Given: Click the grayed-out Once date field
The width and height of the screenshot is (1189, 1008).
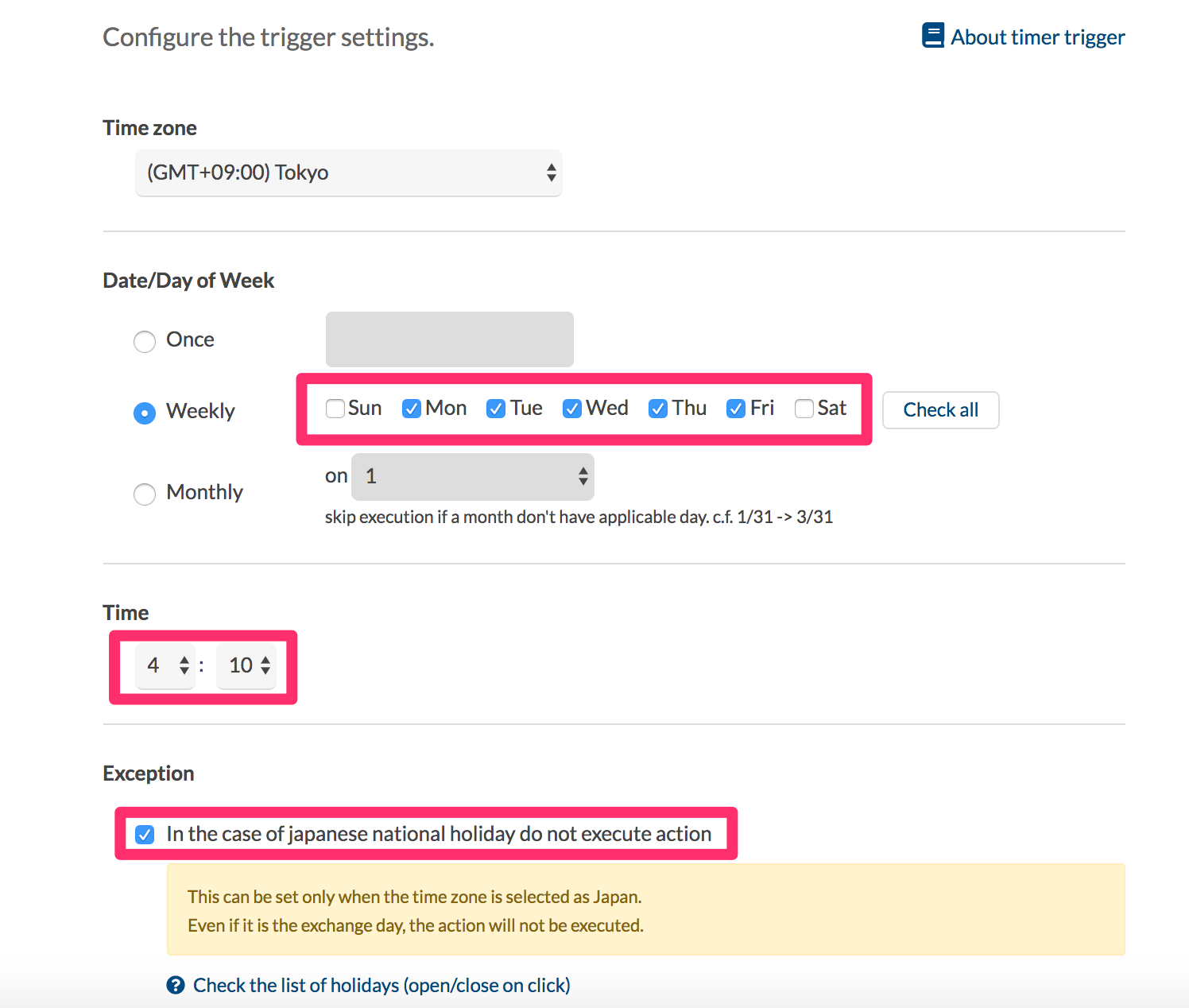Looking at the screenshot, I should [x=449, y=339].
